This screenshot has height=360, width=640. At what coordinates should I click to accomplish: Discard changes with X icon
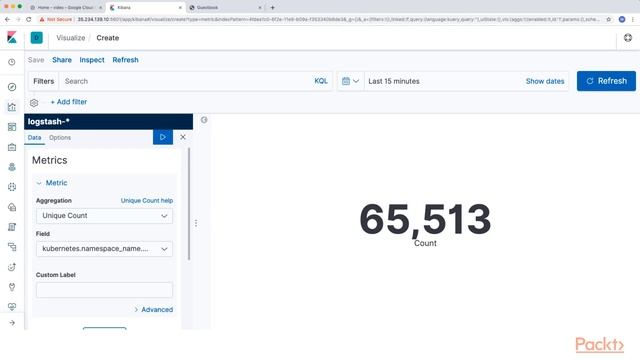pyautogui.click(x=183, y=137)
